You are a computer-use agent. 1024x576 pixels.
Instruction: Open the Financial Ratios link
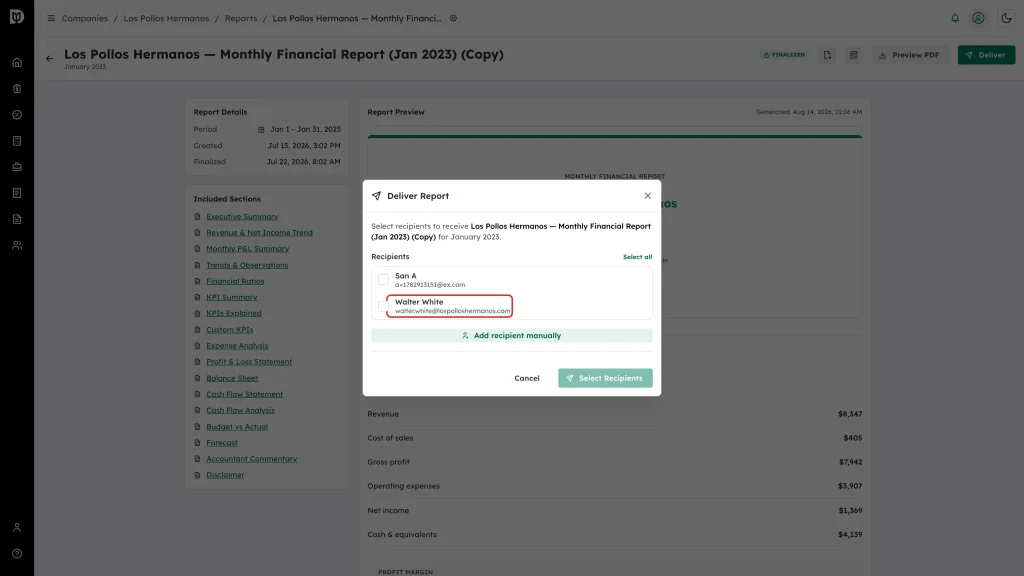point(235,281)
